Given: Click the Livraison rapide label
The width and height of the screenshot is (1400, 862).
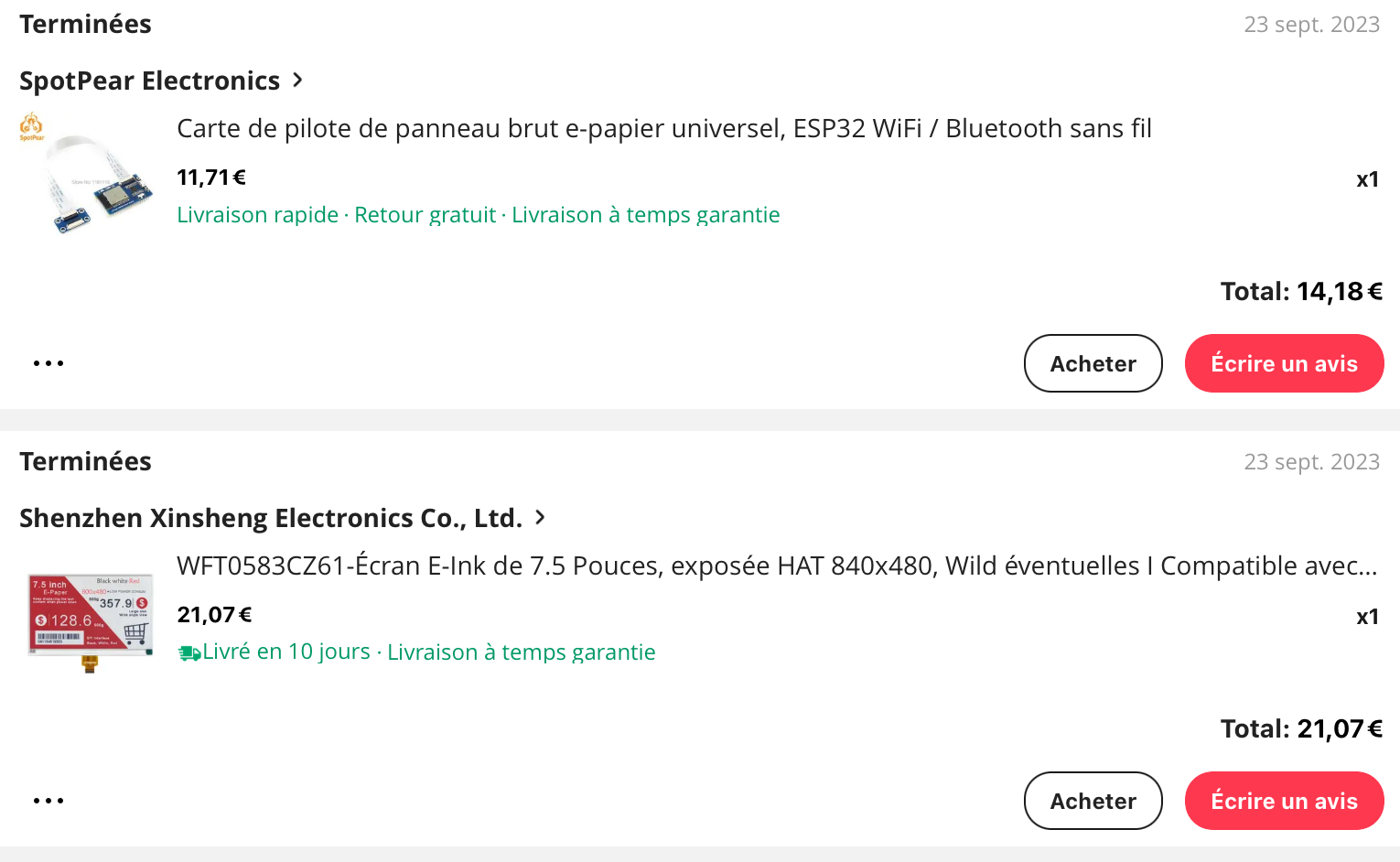Looking at the screenshot, I should pos(257,215).
